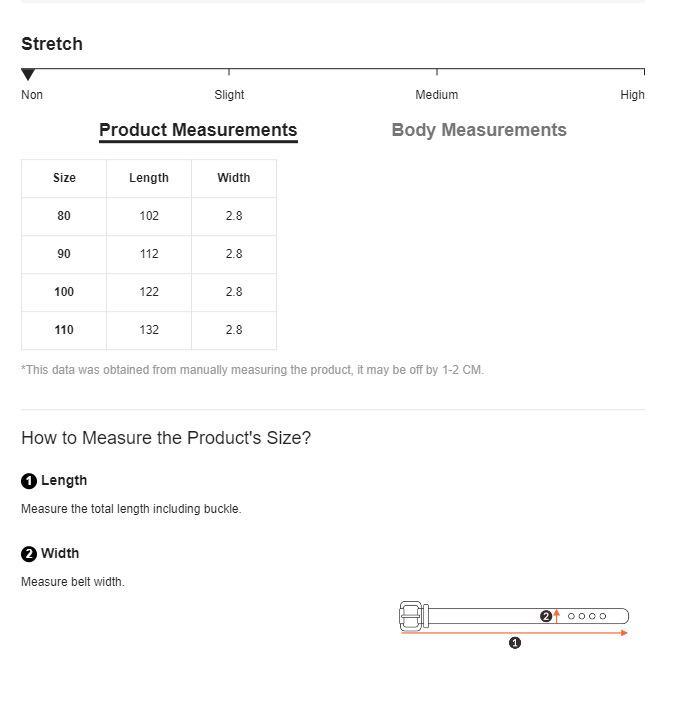The height and width of the screenshot is (719, 679).
Task: Click the Width column header
Action: pyautogui.click(x=234, y=178)
